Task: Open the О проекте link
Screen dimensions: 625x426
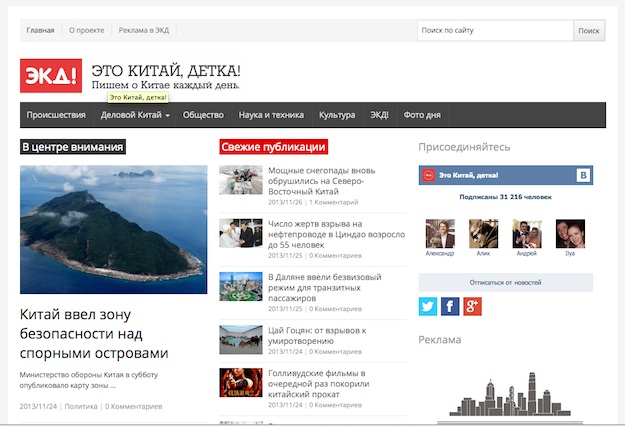Action: click(x=86, y=30)
